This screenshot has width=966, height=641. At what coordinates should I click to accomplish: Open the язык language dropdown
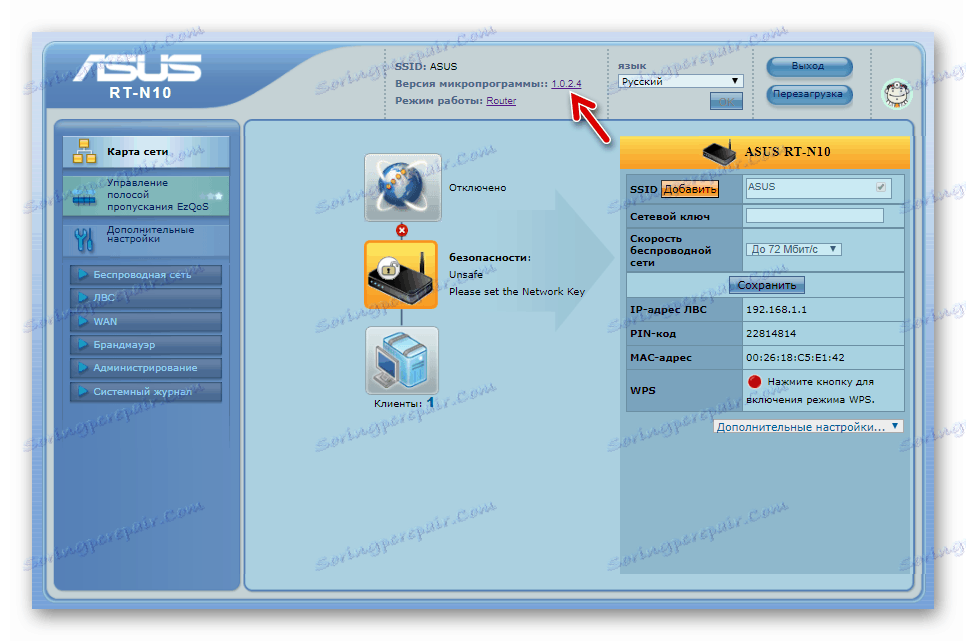click(680, 81)
